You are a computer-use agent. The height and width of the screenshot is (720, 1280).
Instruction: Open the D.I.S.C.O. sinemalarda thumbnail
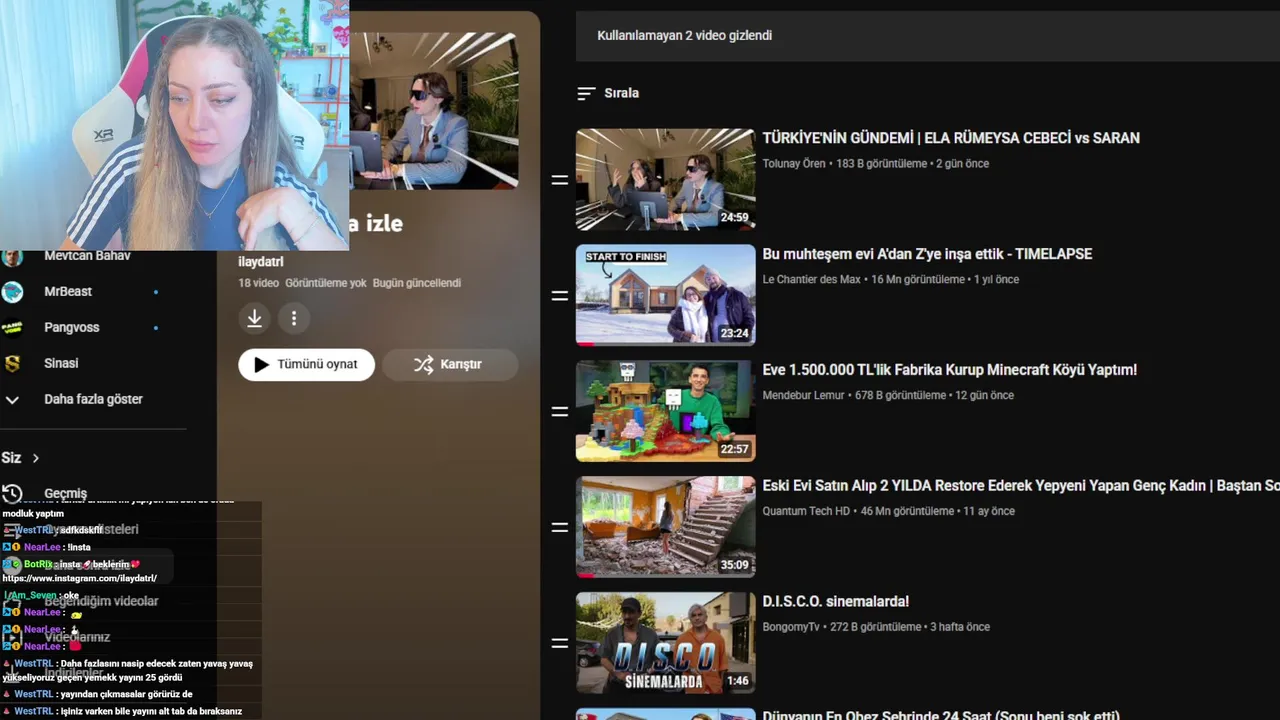tap(665, 643)
